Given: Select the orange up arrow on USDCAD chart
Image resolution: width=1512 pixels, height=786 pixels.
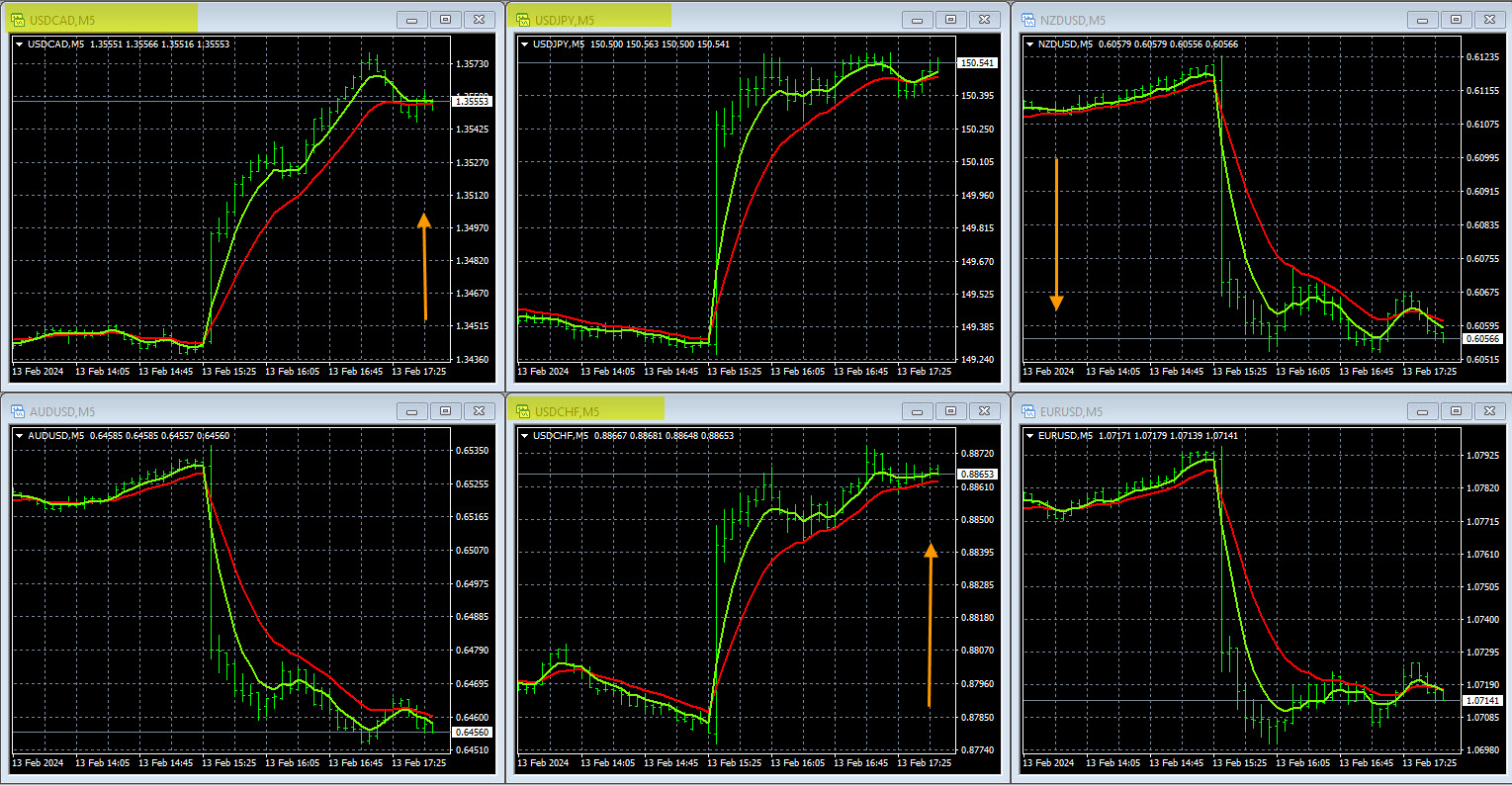Looking at the screenshot, I should click(424, 267).
